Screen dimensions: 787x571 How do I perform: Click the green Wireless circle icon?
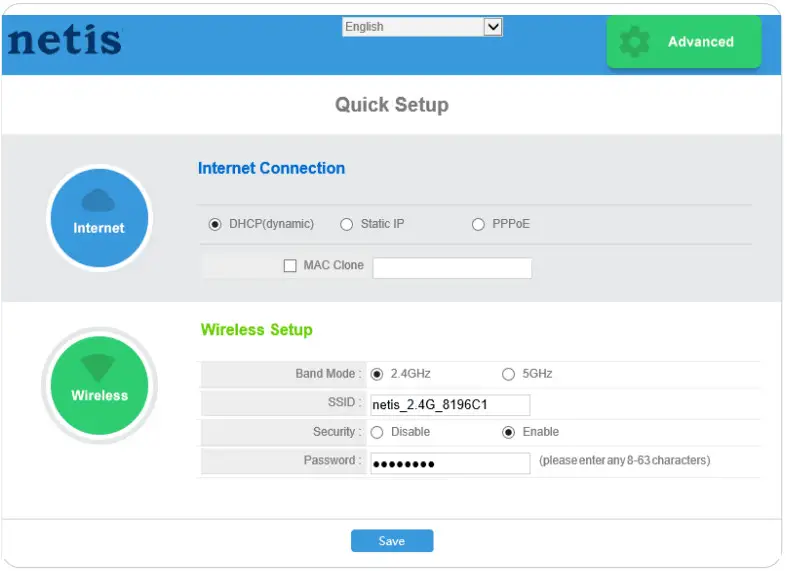click(99, 385)
